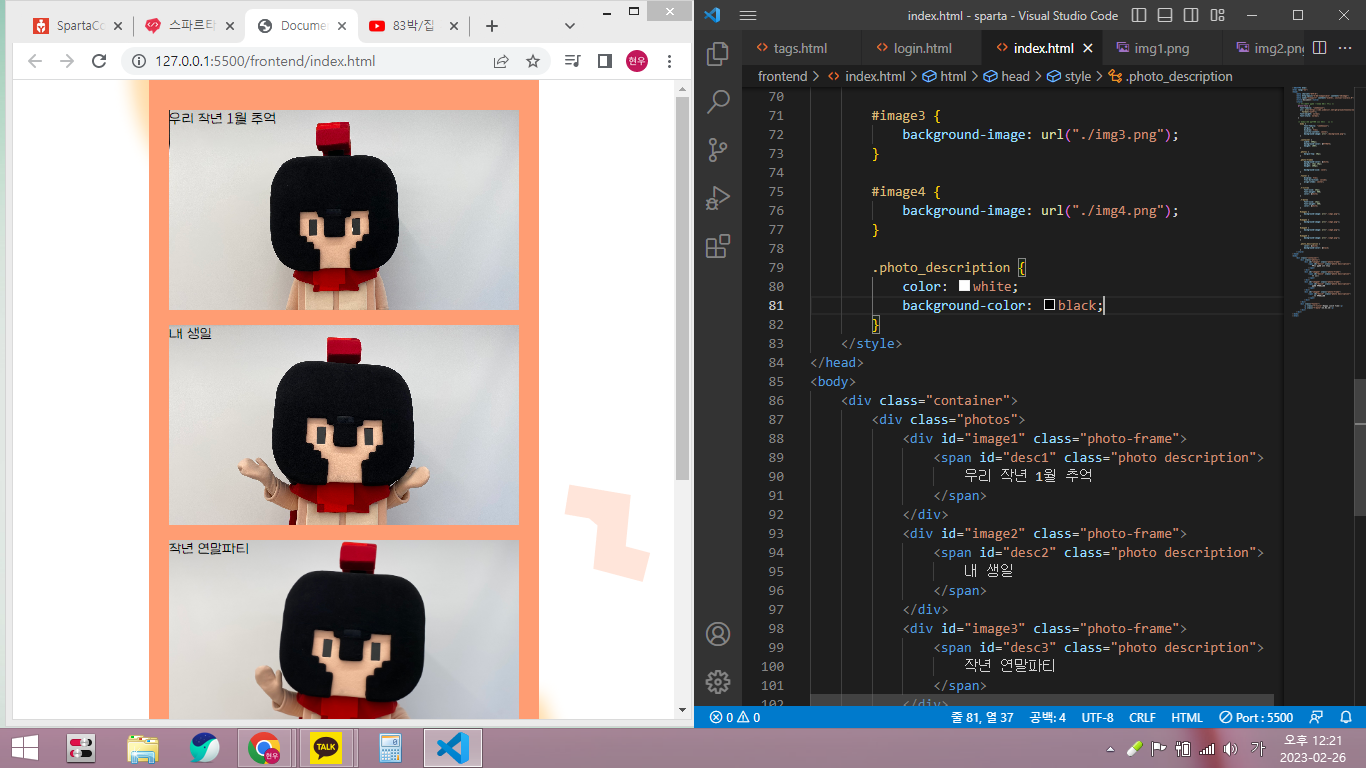Open the Run and Debug view
Viewport: 1366px width, 768px height.
tap(718, 198)
